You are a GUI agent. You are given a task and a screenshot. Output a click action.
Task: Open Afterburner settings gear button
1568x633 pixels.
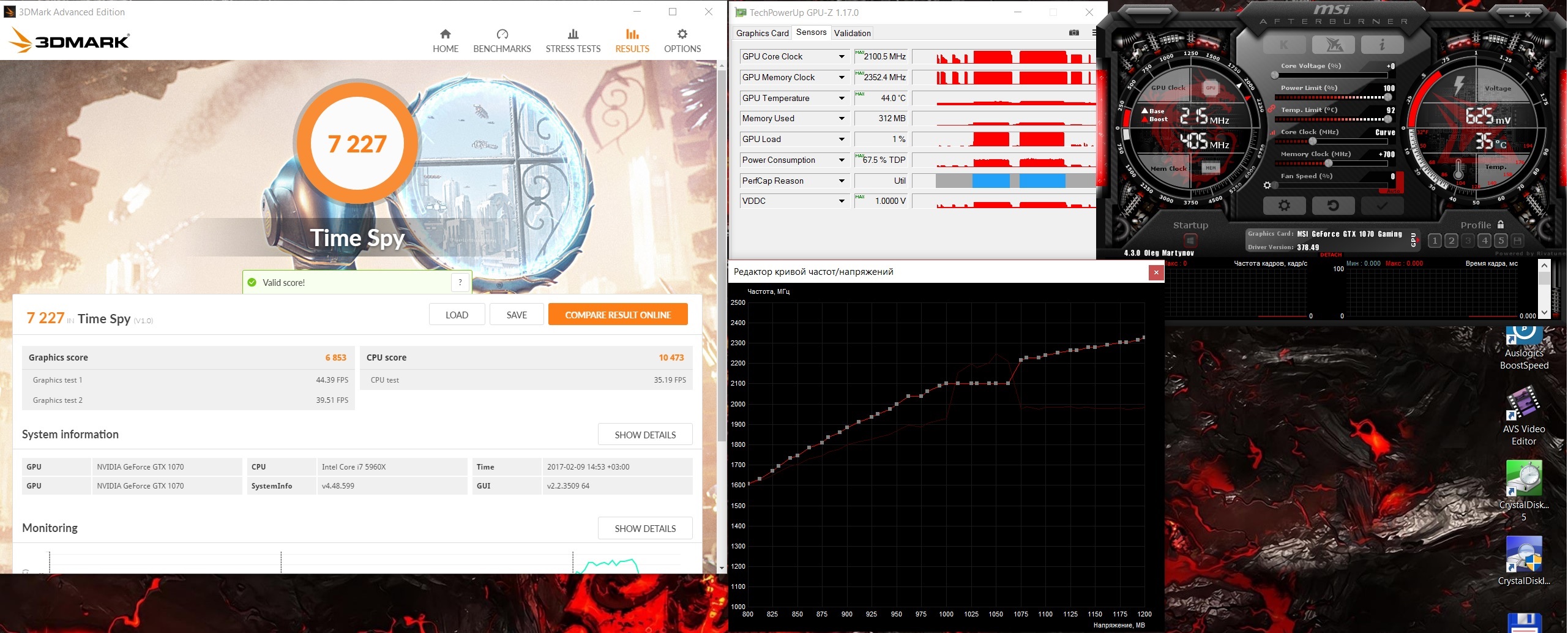(x=1284, y=206)
